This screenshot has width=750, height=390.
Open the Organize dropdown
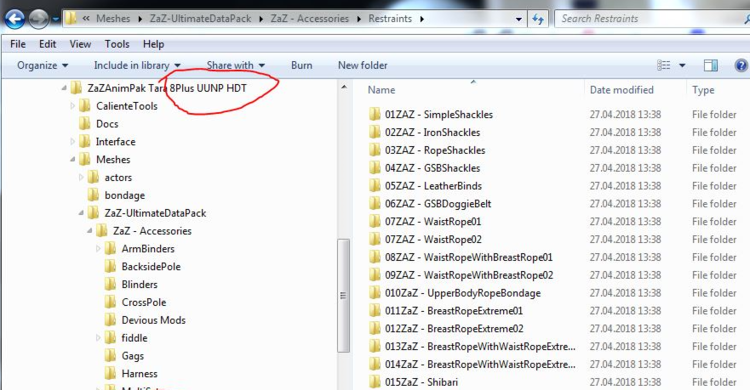(43, 65)
